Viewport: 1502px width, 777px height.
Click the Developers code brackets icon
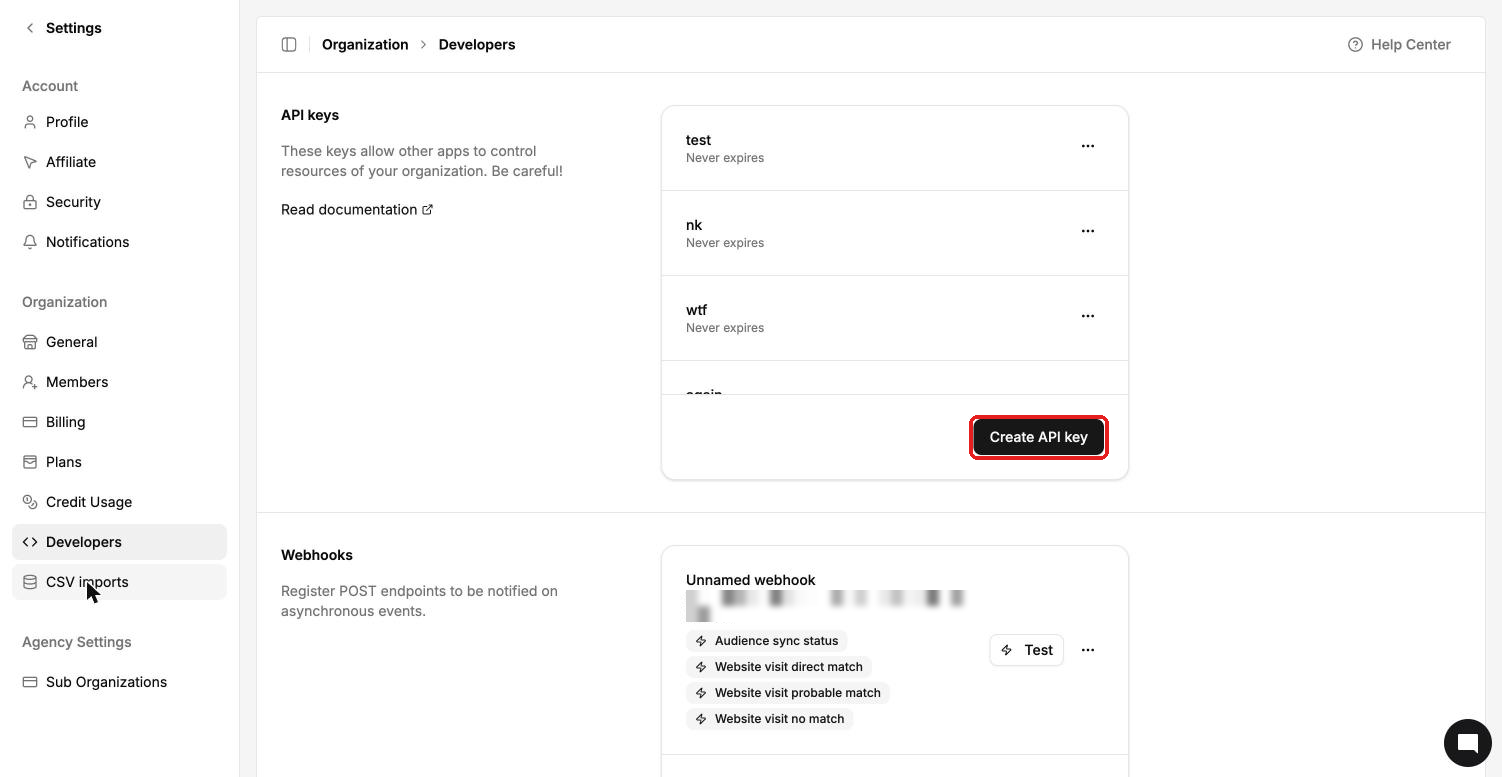(30, 542)
